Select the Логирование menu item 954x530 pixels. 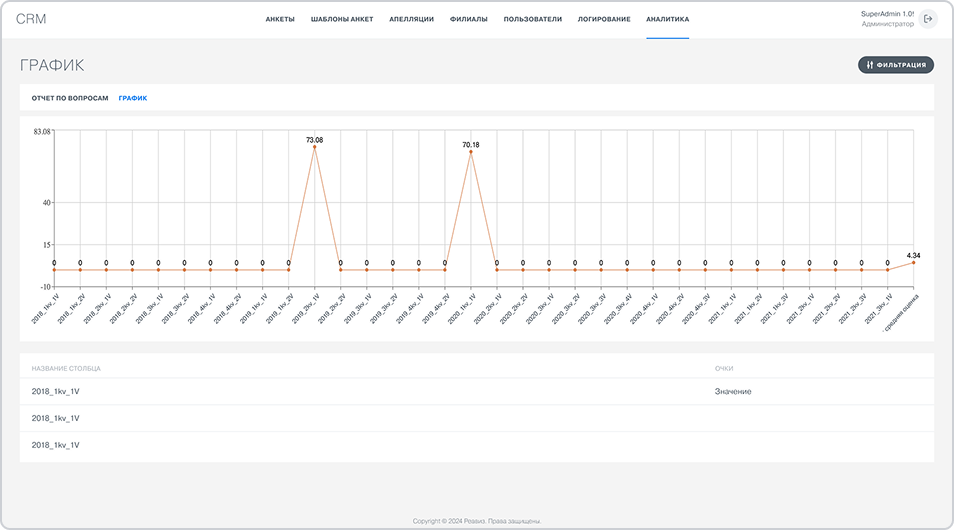(x=604, y=19)
